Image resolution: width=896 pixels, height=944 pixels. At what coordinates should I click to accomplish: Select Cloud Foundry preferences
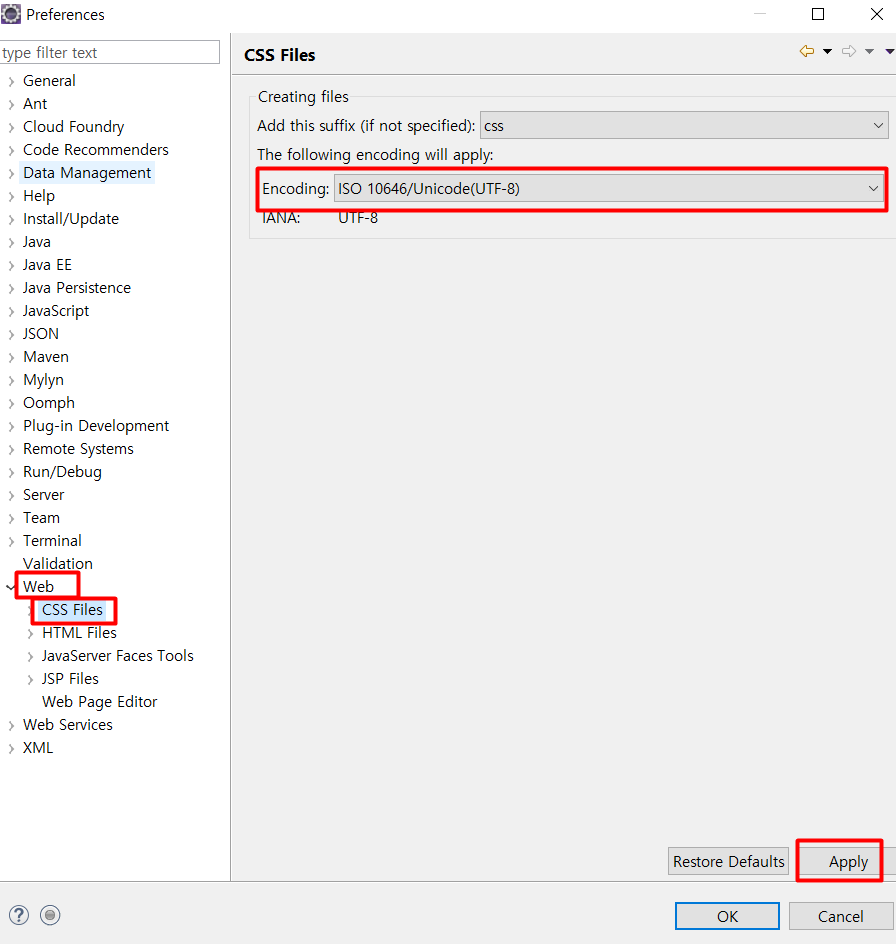click(x=73, y=126)
